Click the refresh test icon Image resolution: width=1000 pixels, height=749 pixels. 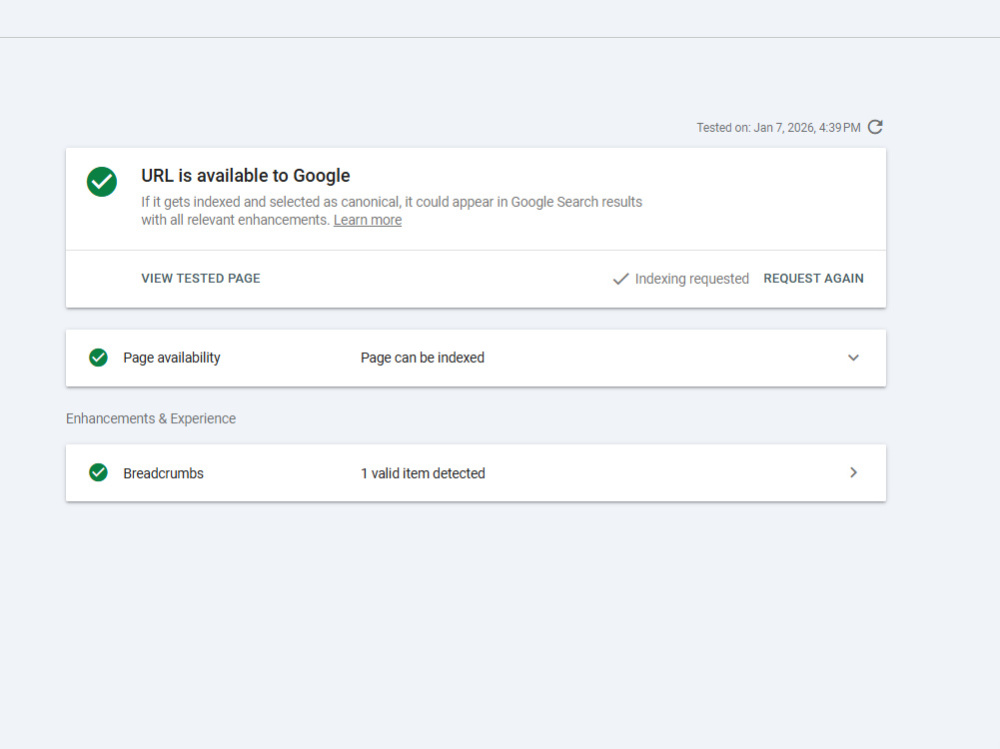pyautogui.click(x=875, y=127)
